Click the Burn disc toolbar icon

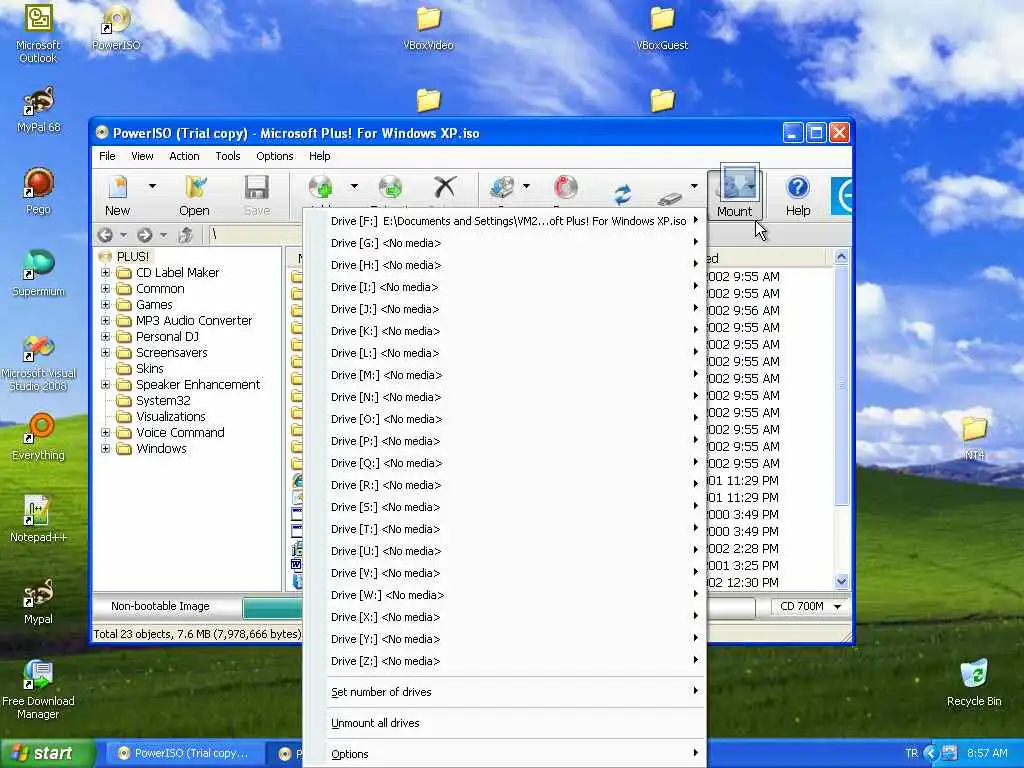[566, 187]
